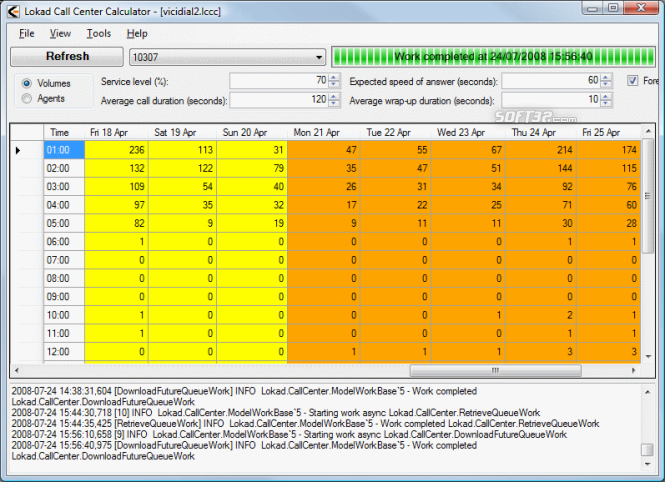Click the Tue 22 Apr column header

(395, 132)
